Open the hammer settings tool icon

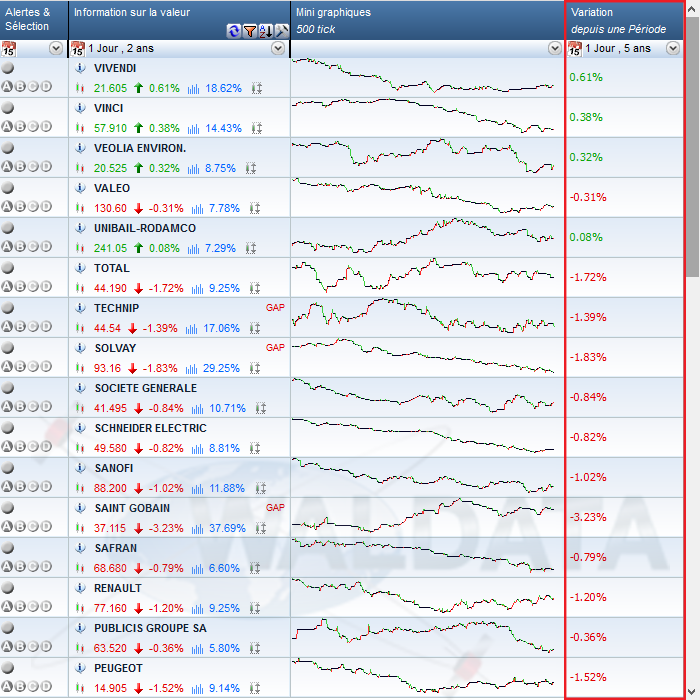point(282,31)
